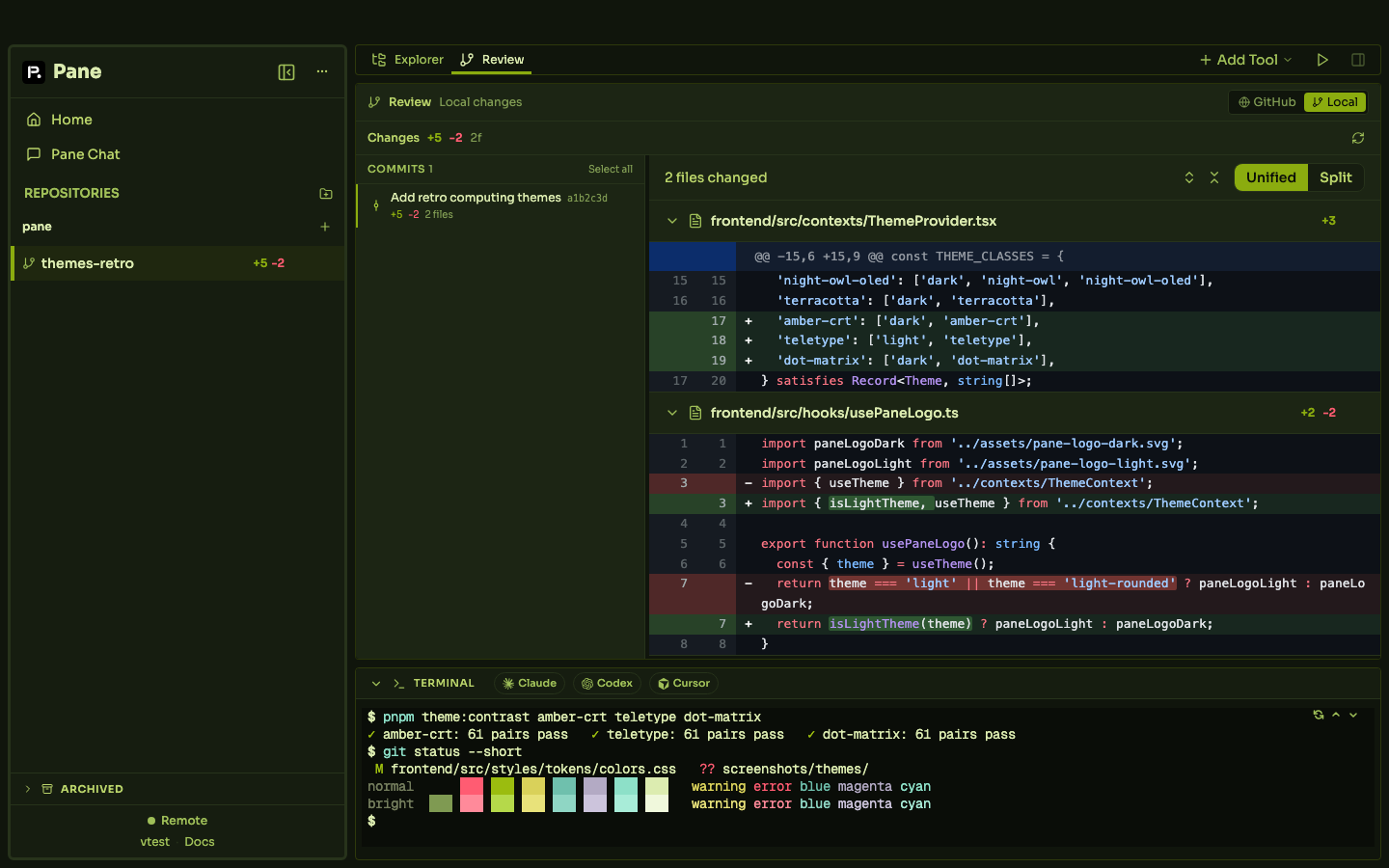Image resolution: width=1389 pixels, height=868 pixels.
Task: Open the vtest link
Action: pos(154,842)
